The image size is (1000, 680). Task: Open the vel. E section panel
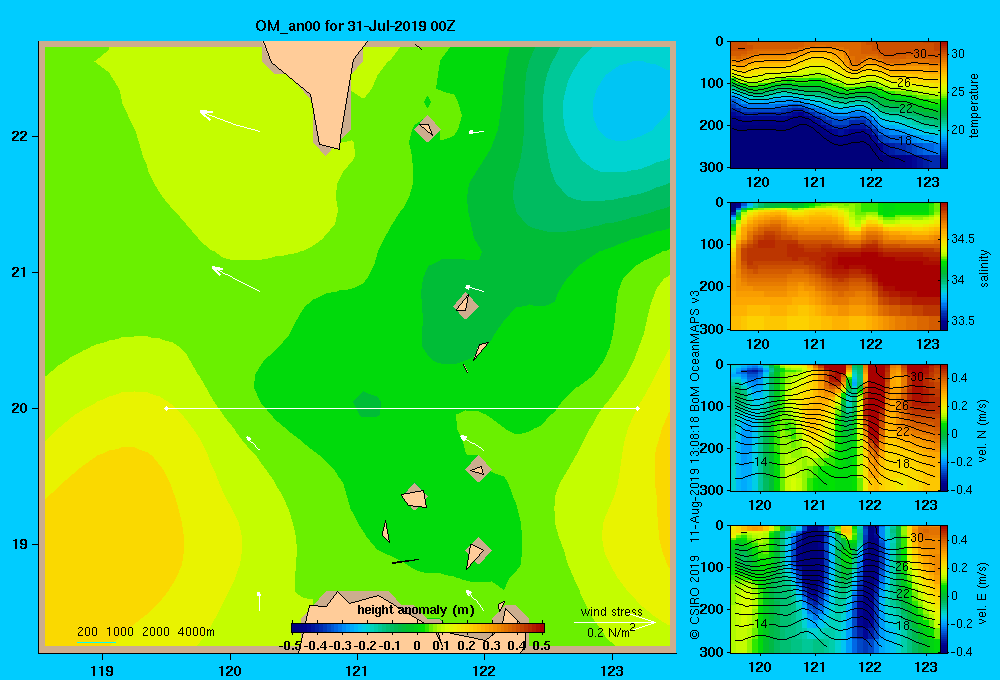tap(835, 589)
